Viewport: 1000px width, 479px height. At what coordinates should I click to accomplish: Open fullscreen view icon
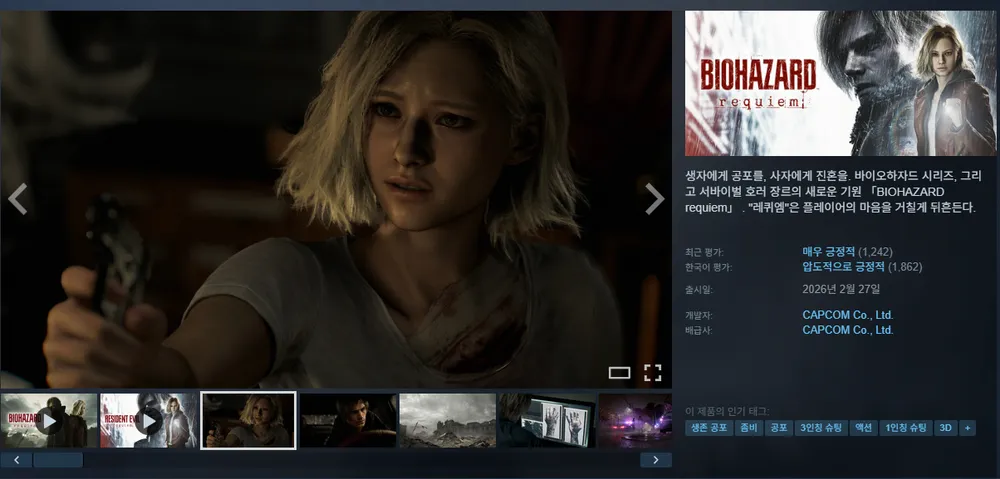[x=652, y=373]
